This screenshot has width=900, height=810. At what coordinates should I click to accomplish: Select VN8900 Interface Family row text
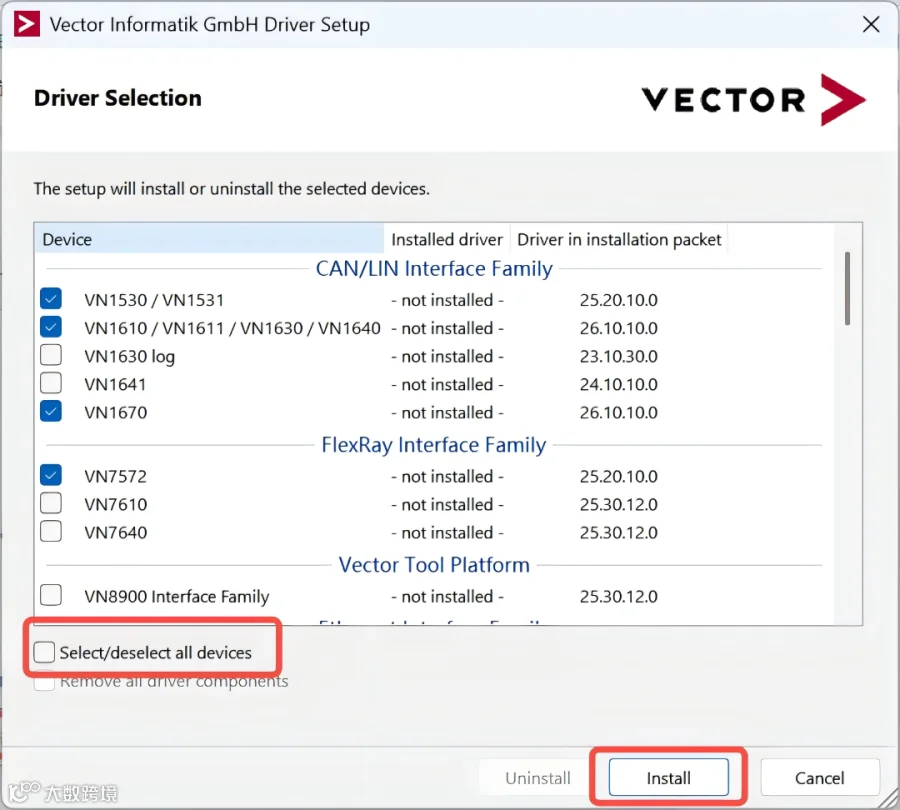(177, 597)
